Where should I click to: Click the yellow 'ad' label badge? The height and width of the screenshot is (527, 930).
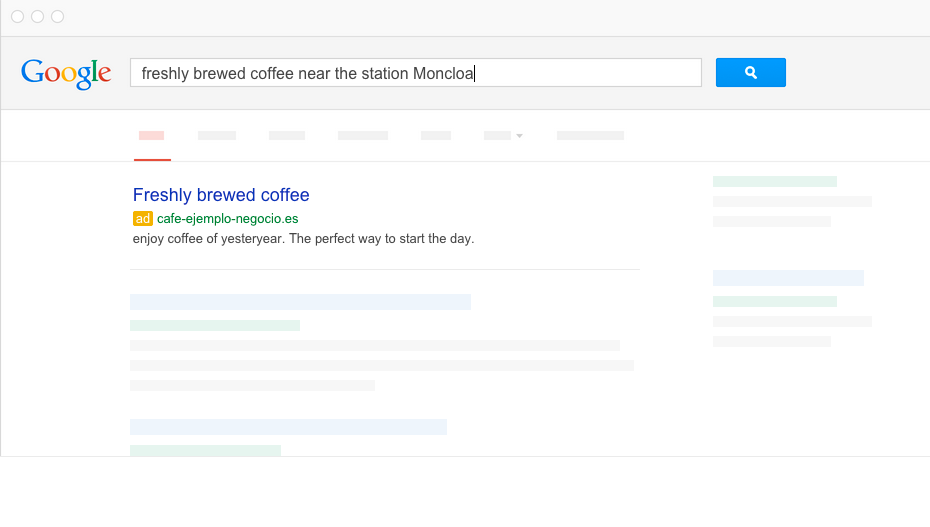click(x=142, y=219)
